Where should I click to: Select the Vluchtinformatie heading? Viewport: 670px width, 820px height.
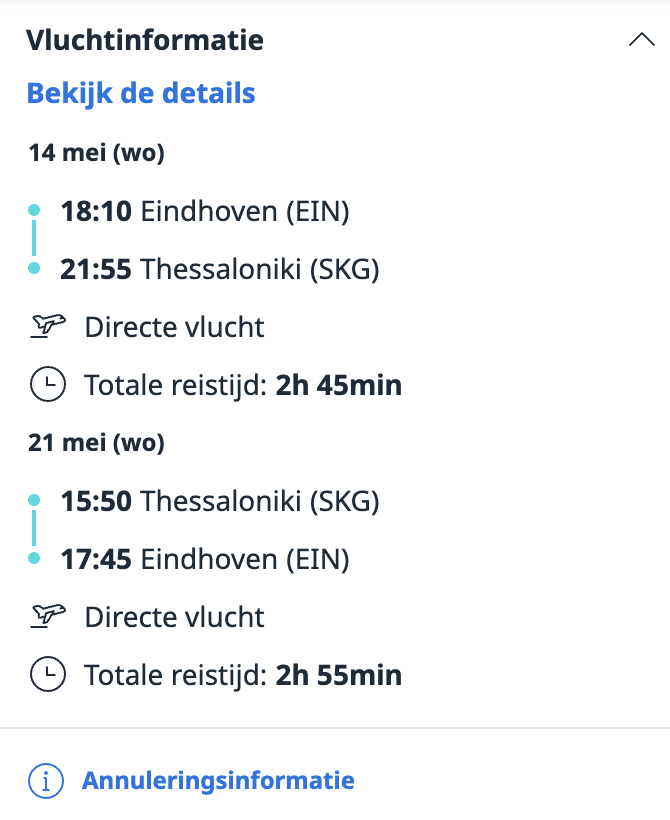coord(145,40)
